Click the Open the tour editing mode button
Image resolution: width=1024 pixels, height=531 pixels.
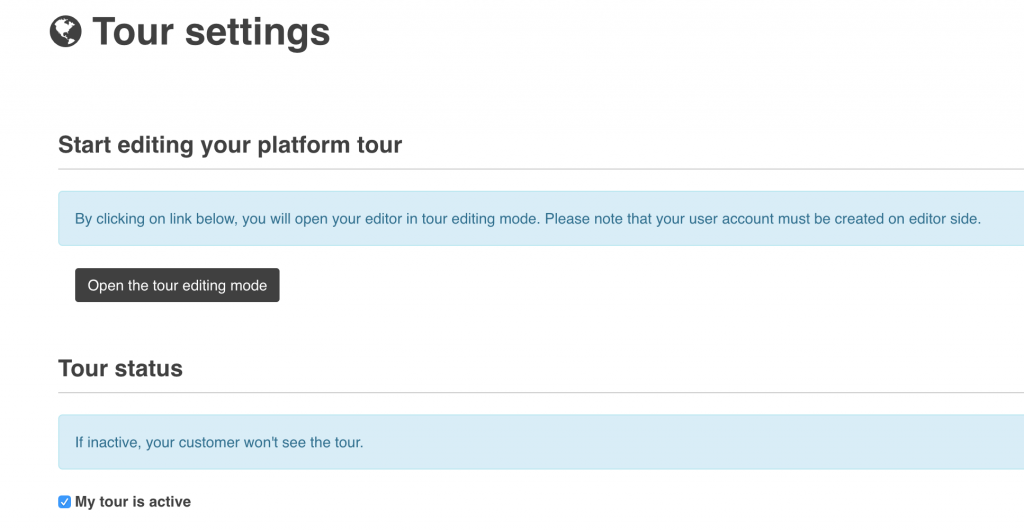177,285
